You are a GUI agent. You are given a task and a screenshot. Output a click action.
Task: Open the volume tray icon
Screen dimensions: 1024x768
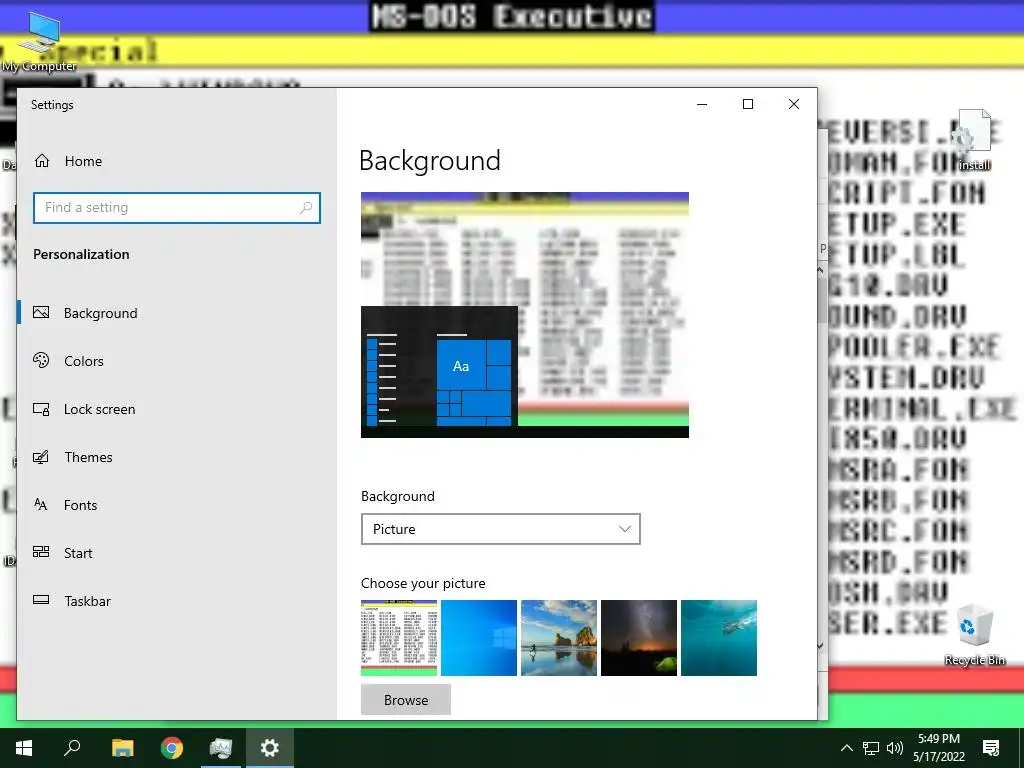pos(895,748)
